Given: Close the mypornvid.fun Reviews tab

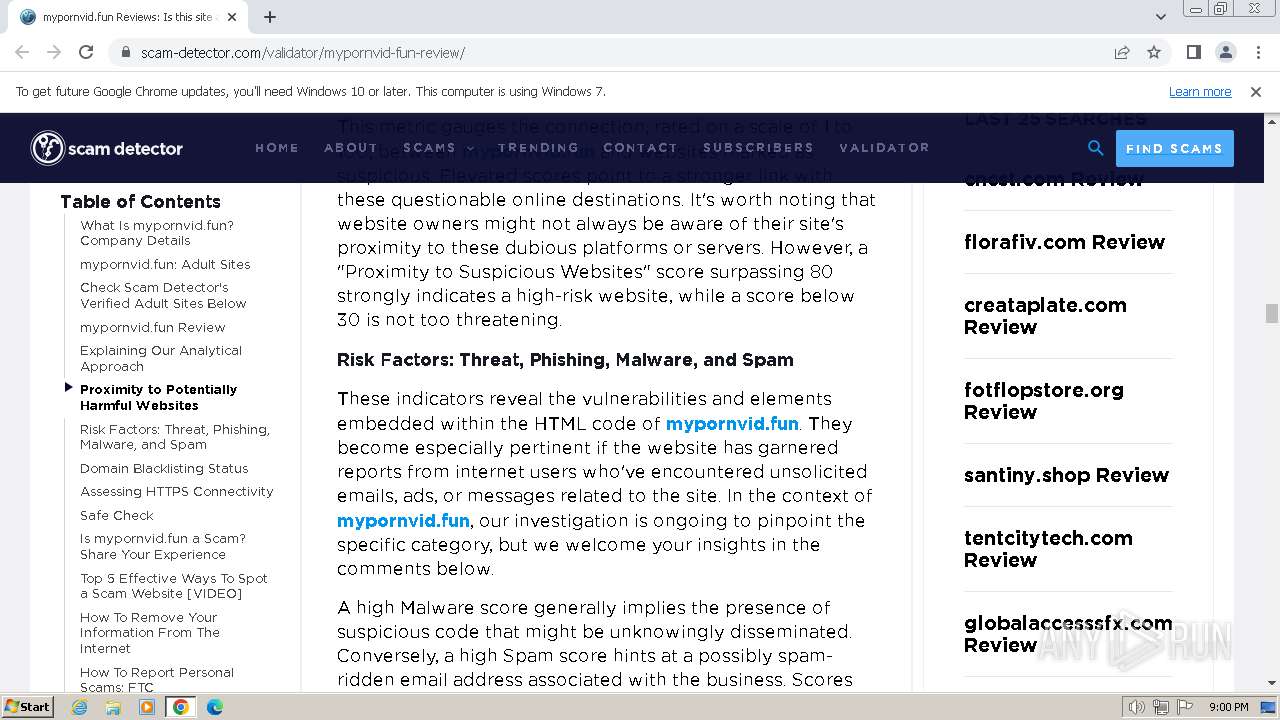Looking at the screenshot, I should 233,17.
